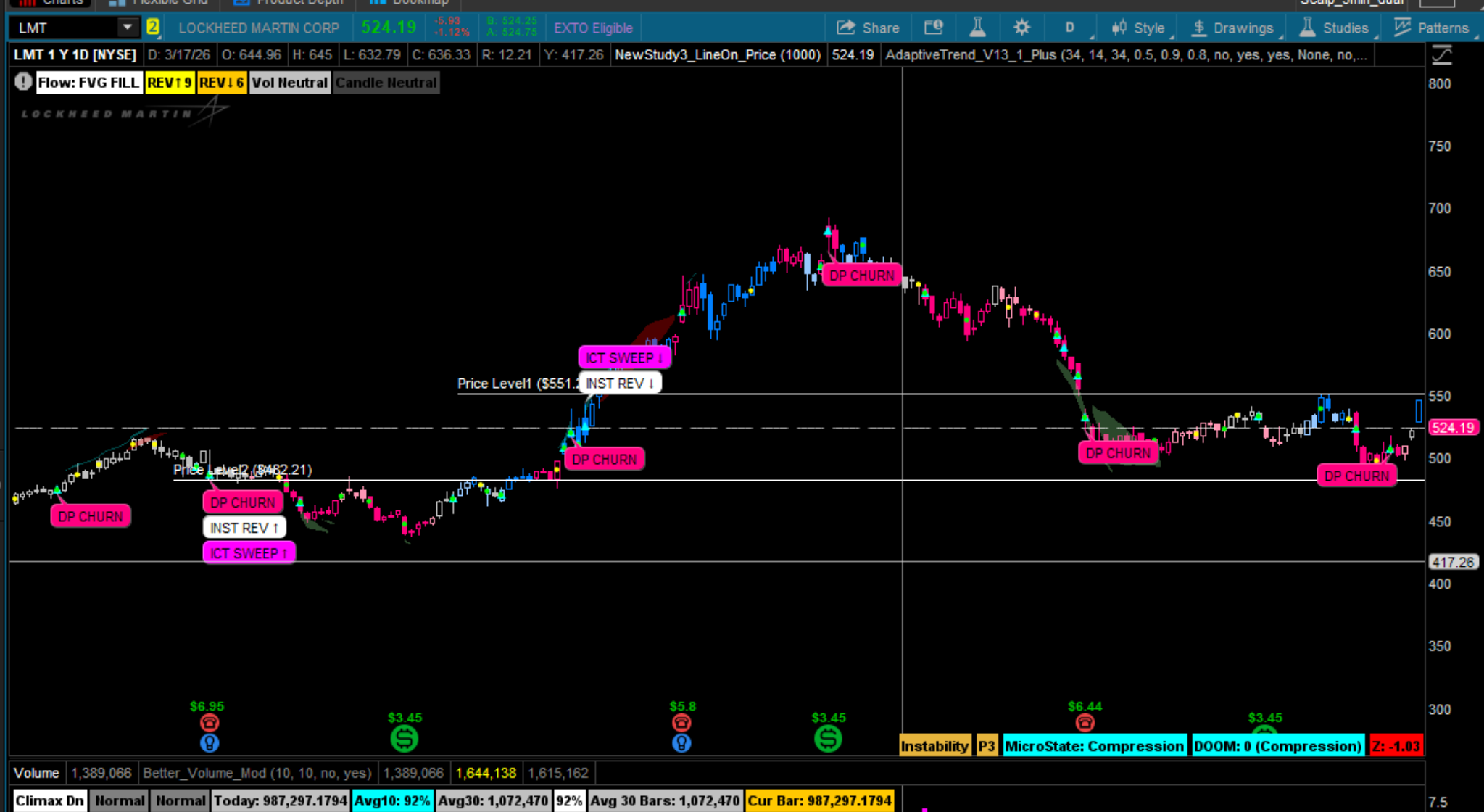The height and width of the screenshot is (812, 1484).
Task: Click the yellow 1,644,138 volume value
Action: [x=486, y=773]
